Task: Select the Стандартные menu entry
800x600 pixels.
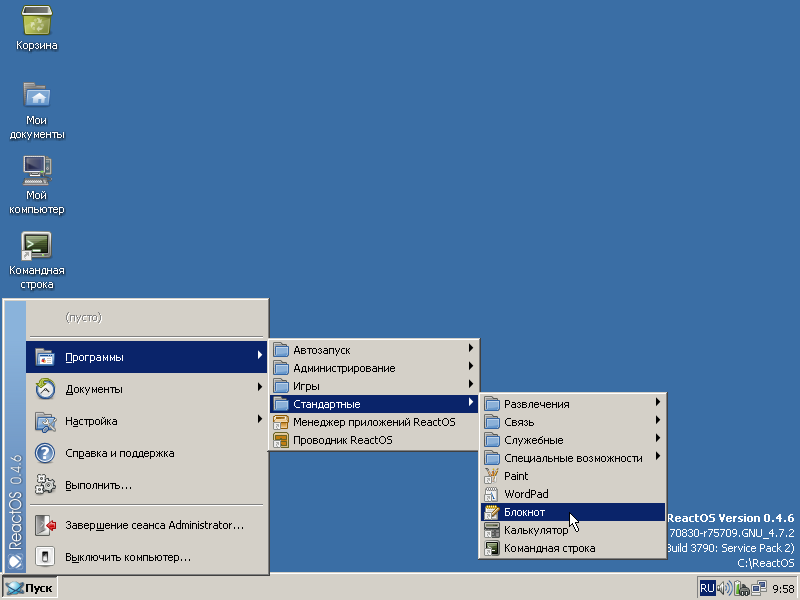Action: point(374,404)
